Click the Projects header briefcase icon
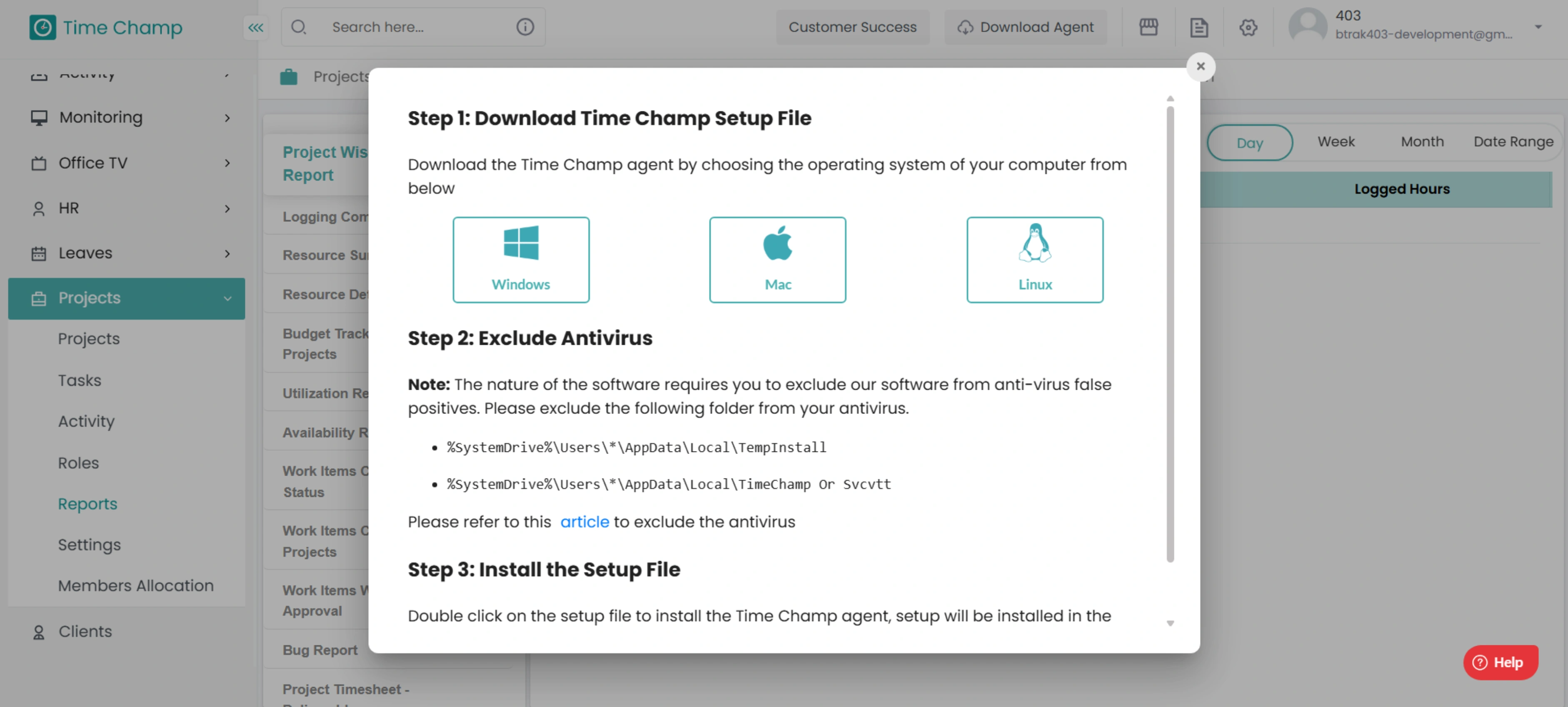This screenshot has width=1568, height=707. (x=289, y=77)
